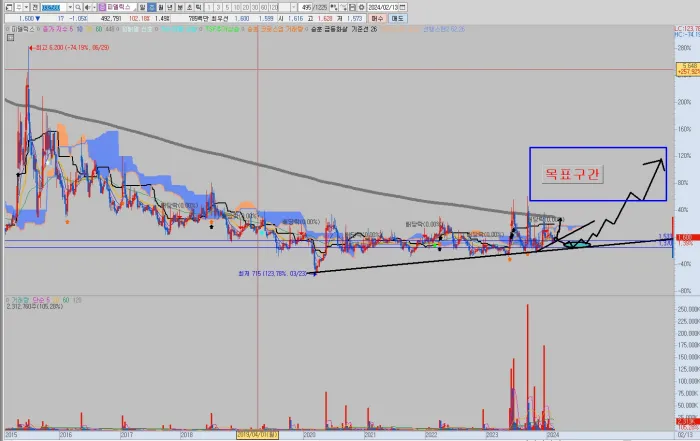Click the 1,616 open price value

click(296, 18)
